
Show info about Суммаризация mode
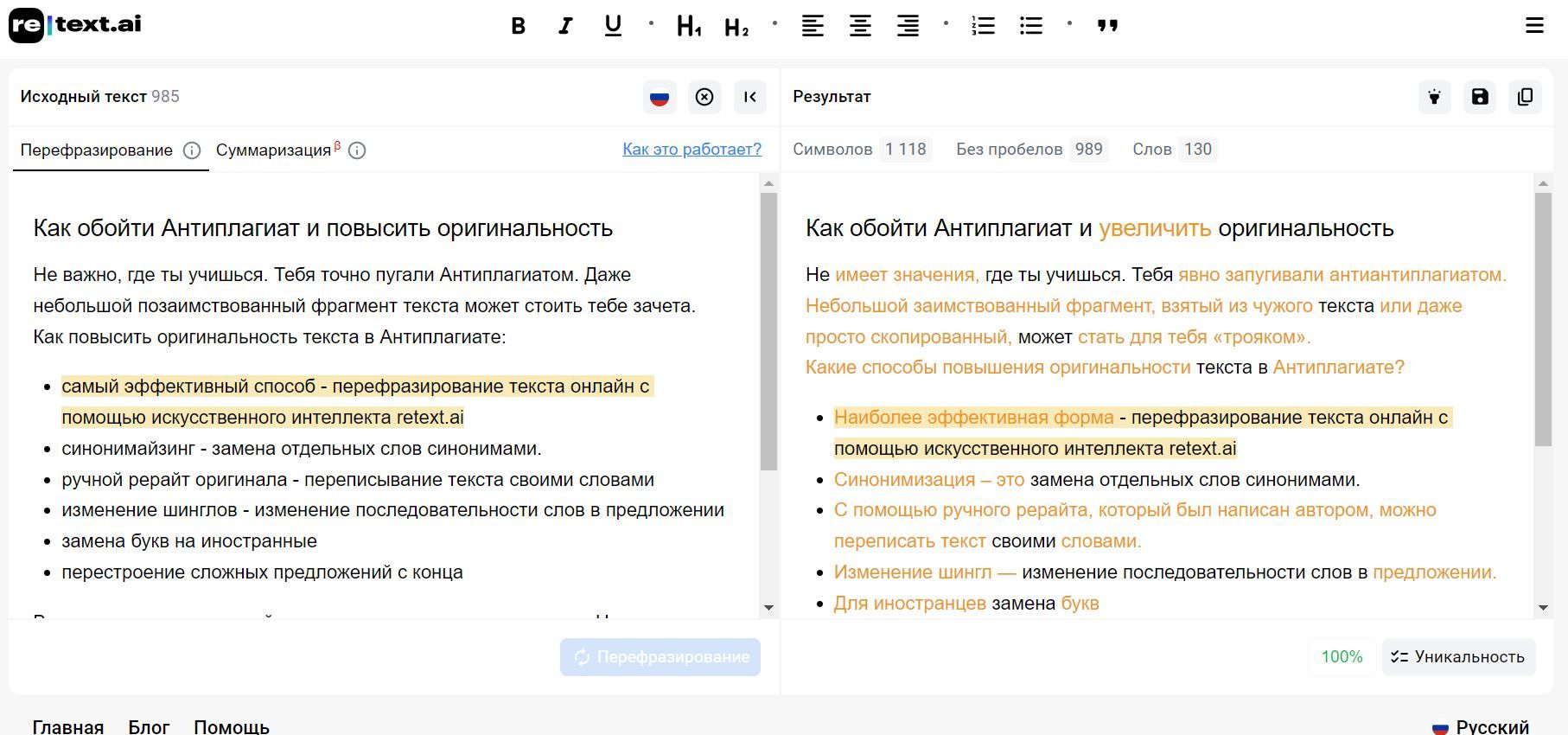357,150
